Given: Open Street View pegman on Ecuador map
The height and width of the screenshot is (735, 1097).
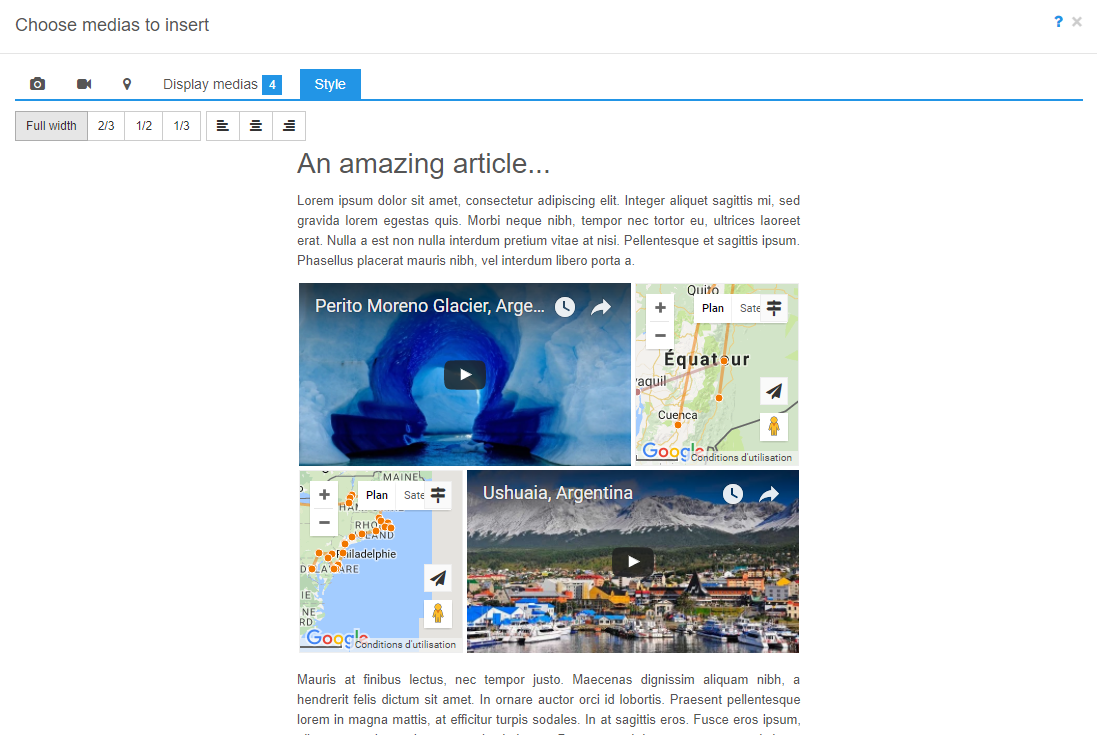Looking at the screenshot, I should [773, 427].
